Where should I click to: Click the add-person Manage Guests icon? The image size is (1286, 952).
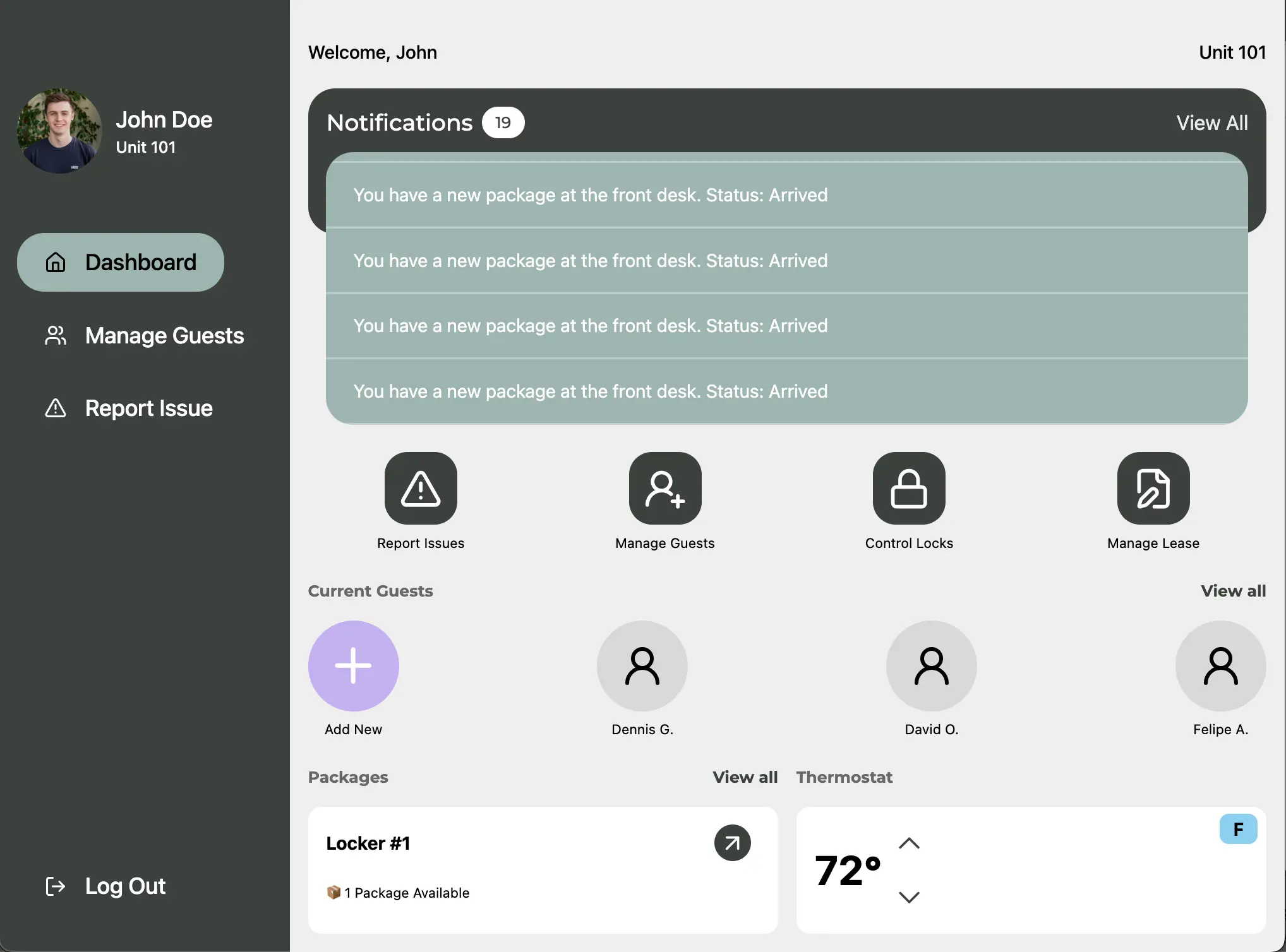point(664,488)
